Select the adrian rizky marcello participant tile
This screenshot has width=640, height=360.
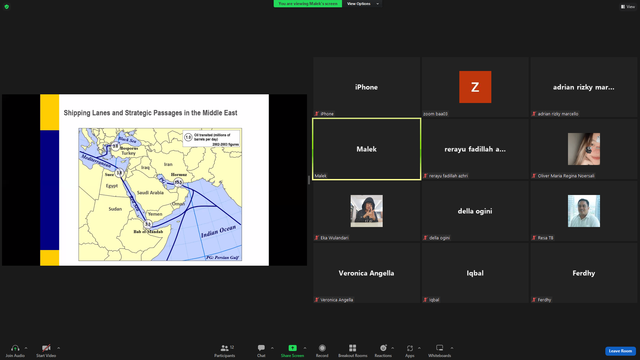click(x=584, y=87)
